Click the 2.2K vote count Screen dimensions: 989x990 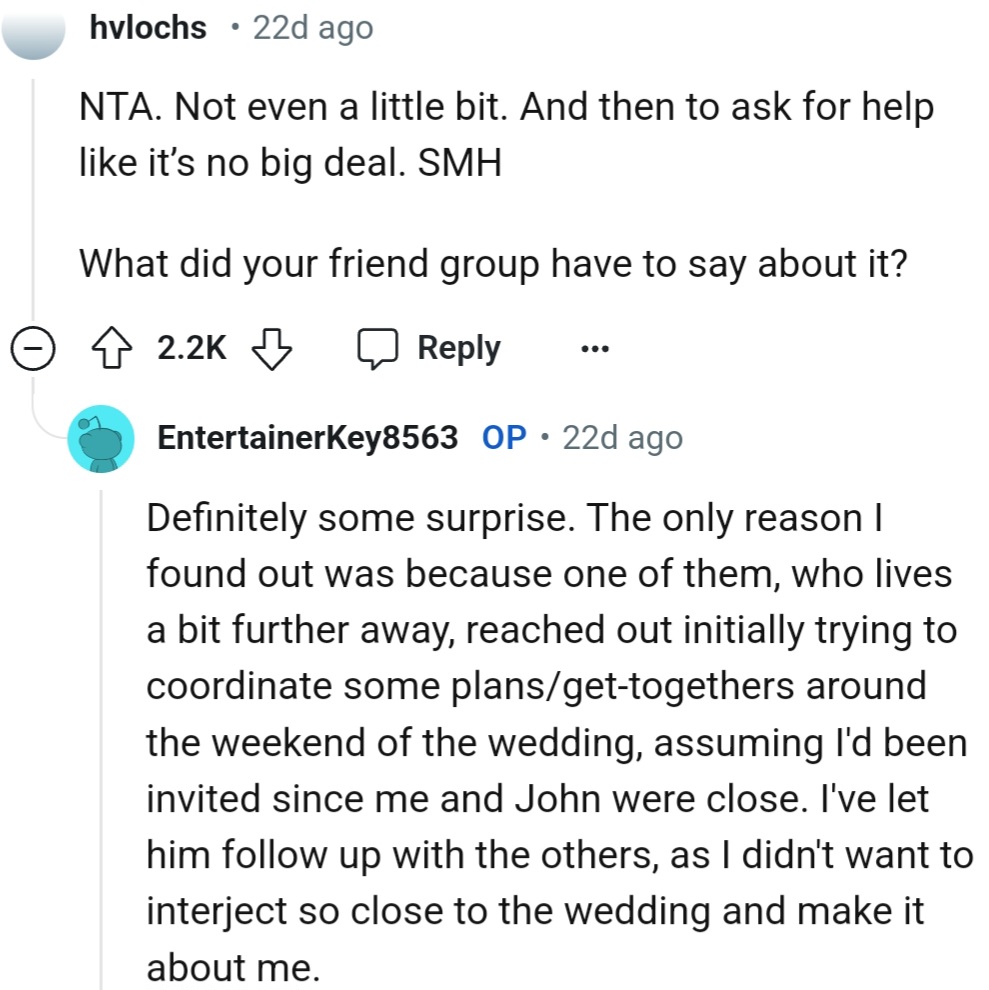click(x=190, y=347)
